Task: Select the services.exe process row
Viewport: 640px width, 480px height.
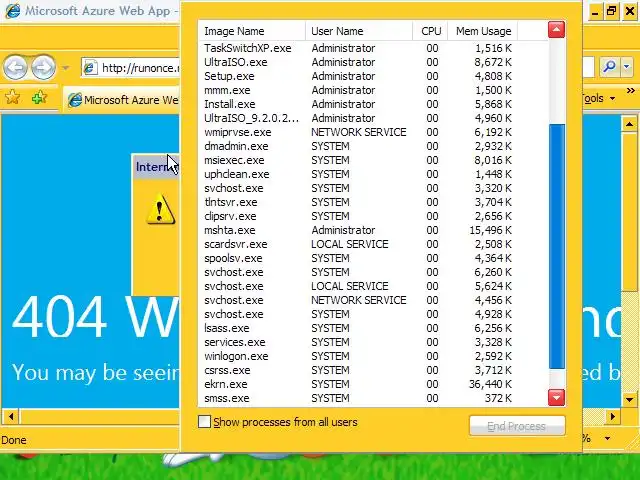Action: [373, 342]
